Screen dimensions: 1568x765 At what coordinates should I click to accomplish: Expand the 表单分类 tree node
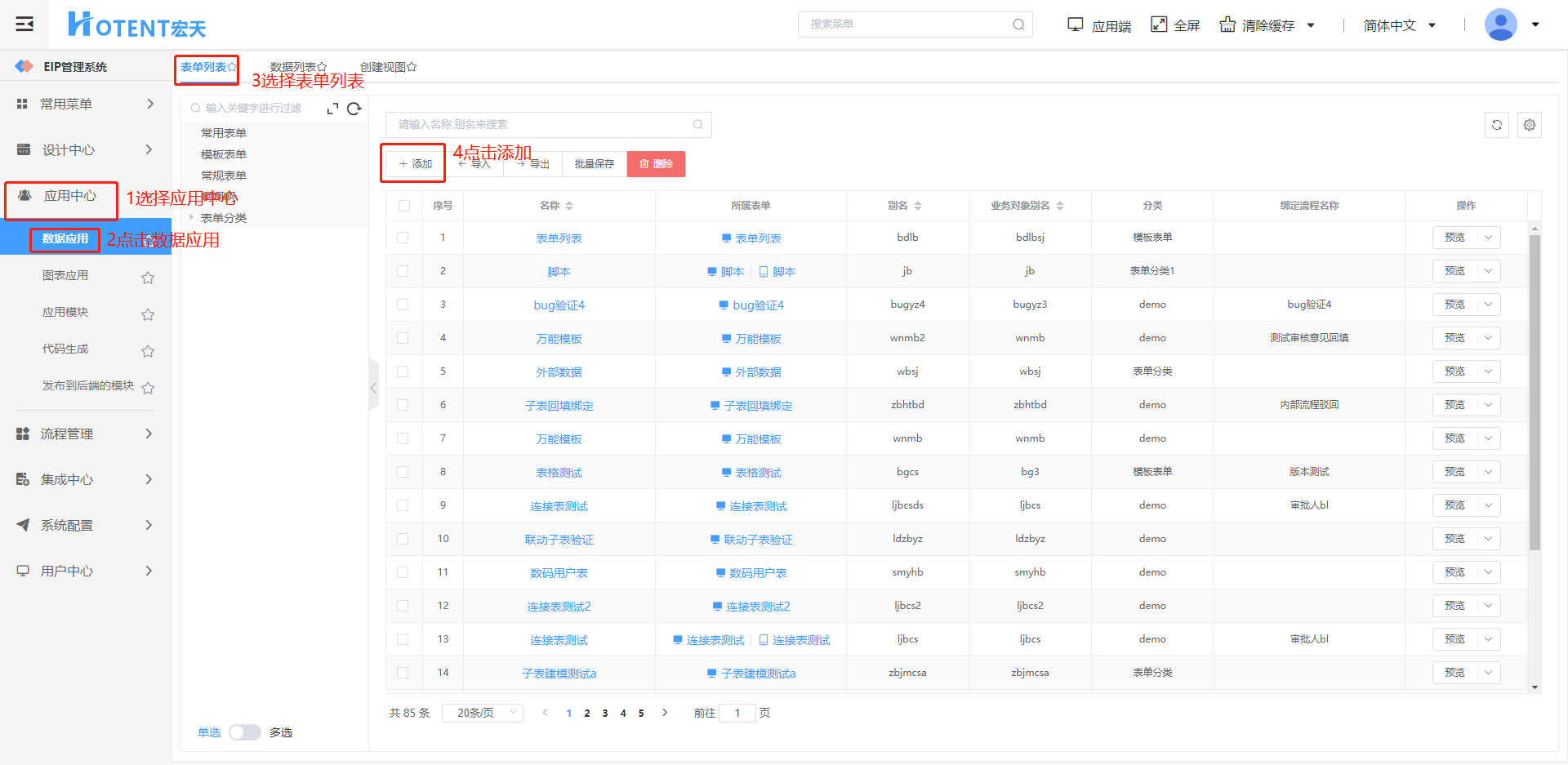point(192,217)
